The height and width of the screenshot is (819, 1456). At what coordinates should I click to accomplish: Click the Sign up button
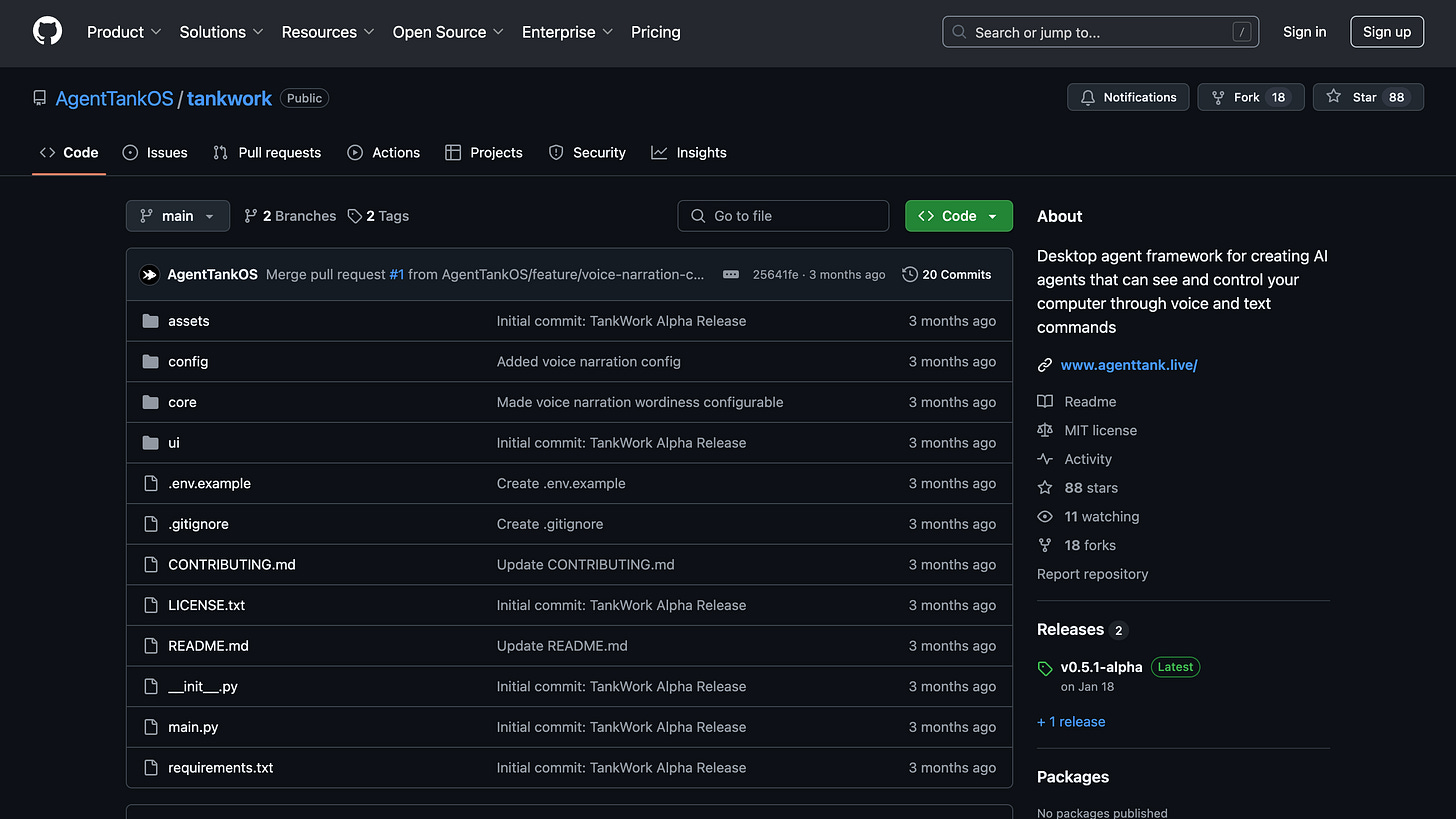point(1387,32)
